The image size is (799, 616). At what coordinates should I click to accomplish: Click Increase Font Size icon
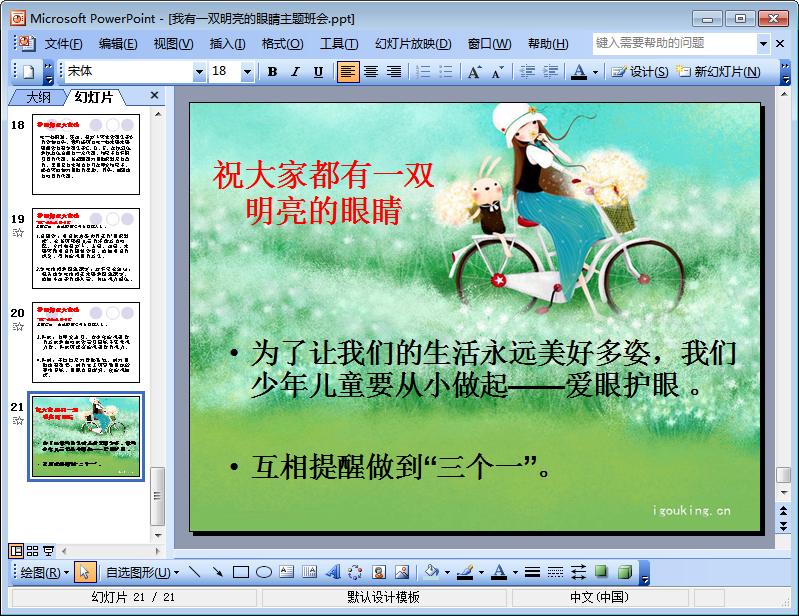(474, 72)
